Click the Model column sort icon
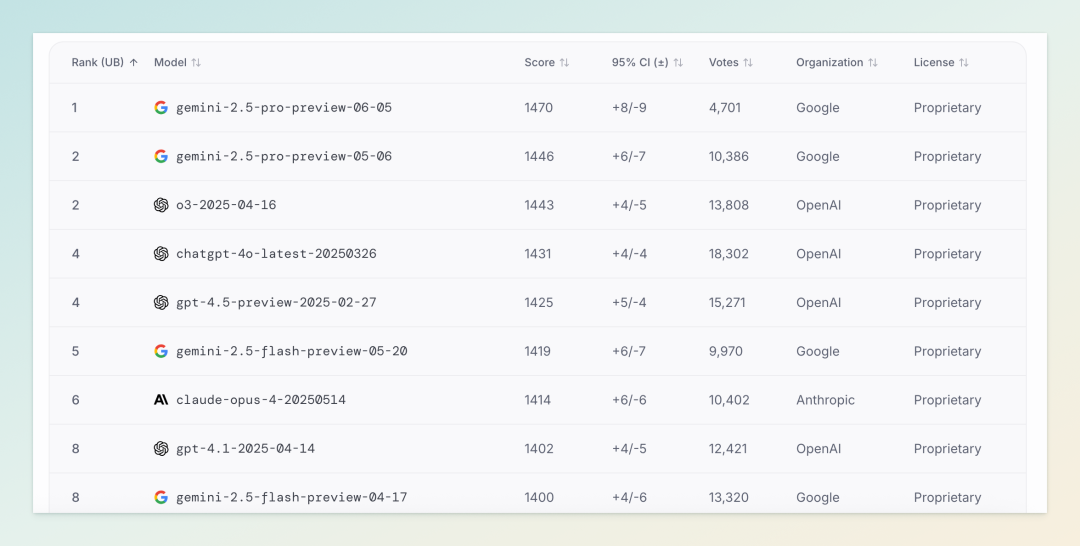 pos(196,63)
